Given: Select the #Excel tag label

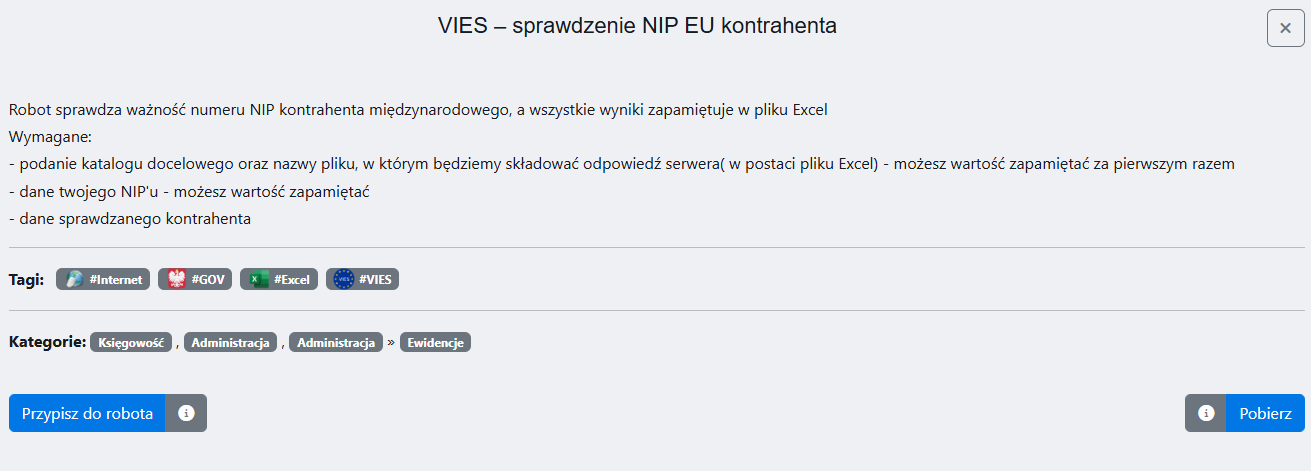Looking at the screenshot, I should click(x=293, y=280).
